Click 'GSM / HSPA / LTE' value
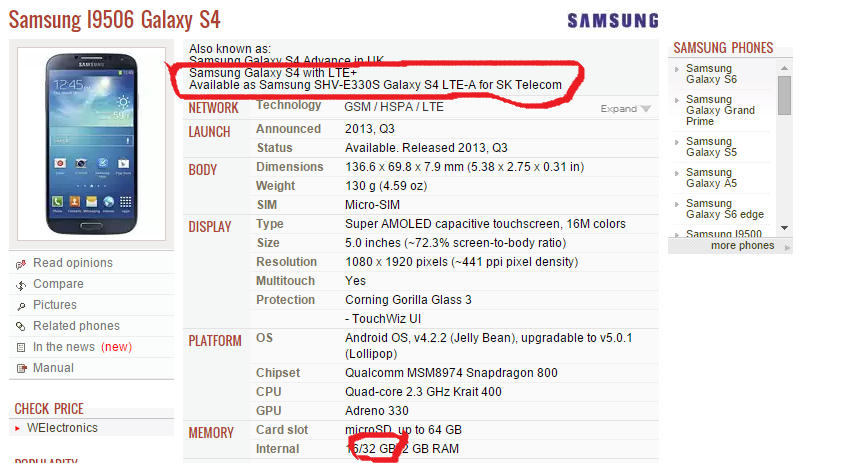The width and height of the screenshot is (850, 463). pyautogui.click(x=394, y=107)
